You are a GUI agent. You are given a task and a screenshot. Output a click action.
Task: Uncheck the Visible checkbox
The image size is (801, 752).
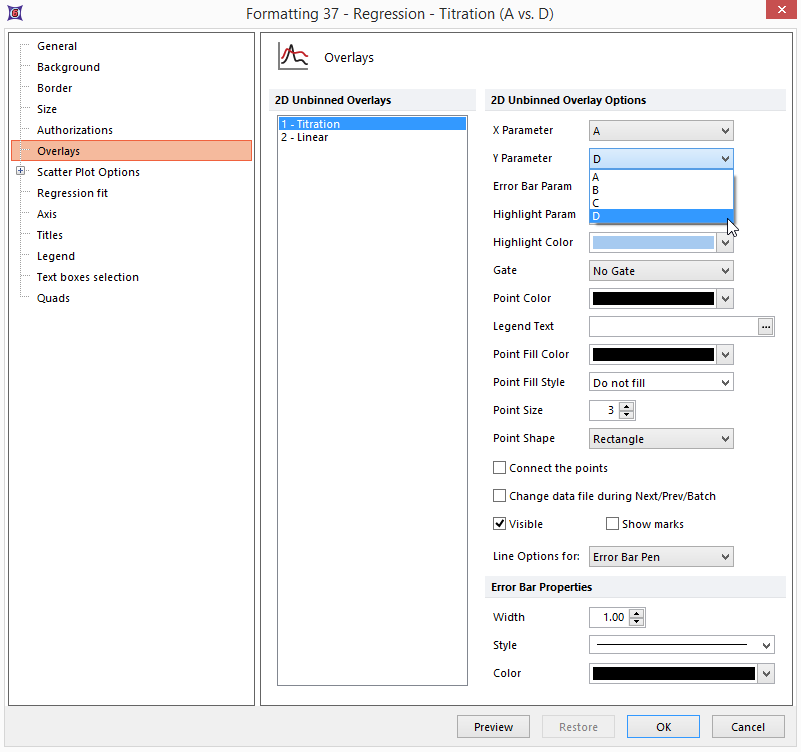500,524
